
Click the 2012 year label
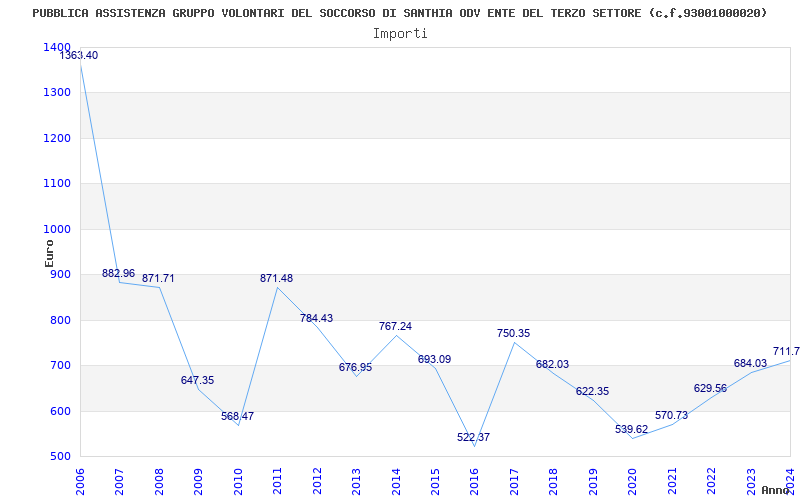click(317, 482)
